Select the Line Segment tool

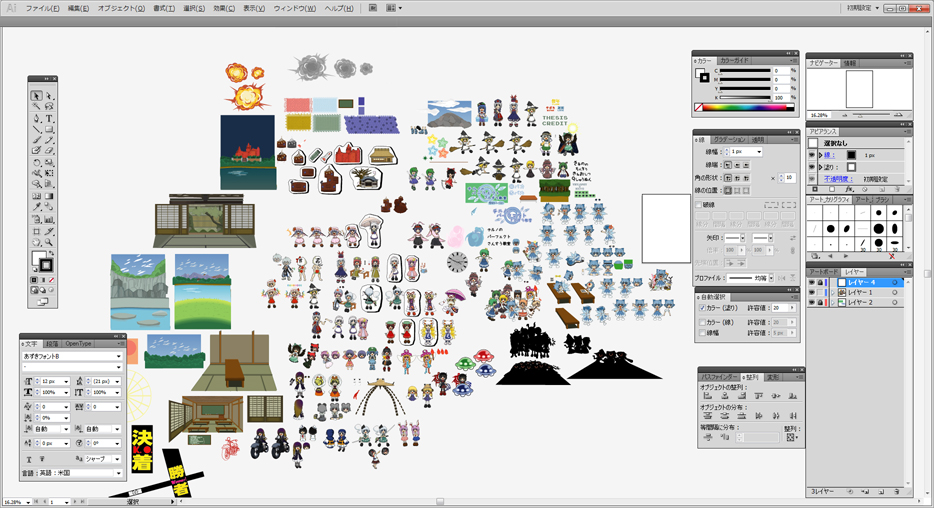pos(36,129)
